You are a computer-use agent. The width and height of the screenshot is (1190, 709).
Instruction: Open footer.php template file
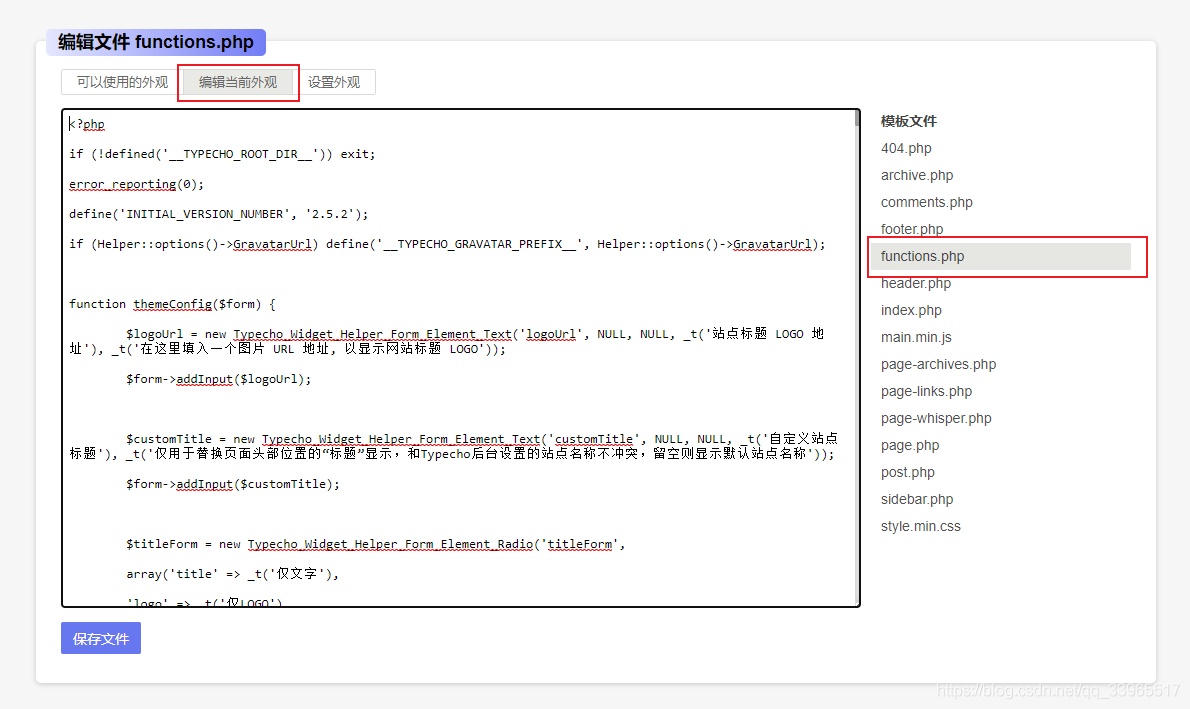pos(911,229)
